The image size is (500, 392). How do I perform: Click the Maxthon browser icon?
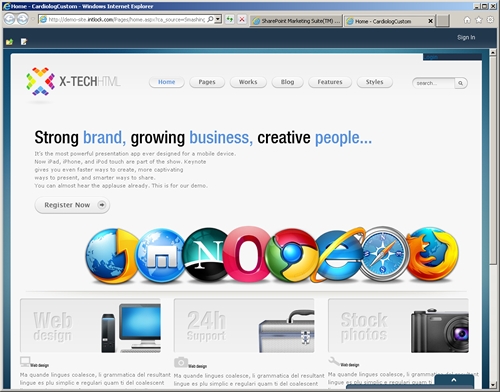coord(161,255)
